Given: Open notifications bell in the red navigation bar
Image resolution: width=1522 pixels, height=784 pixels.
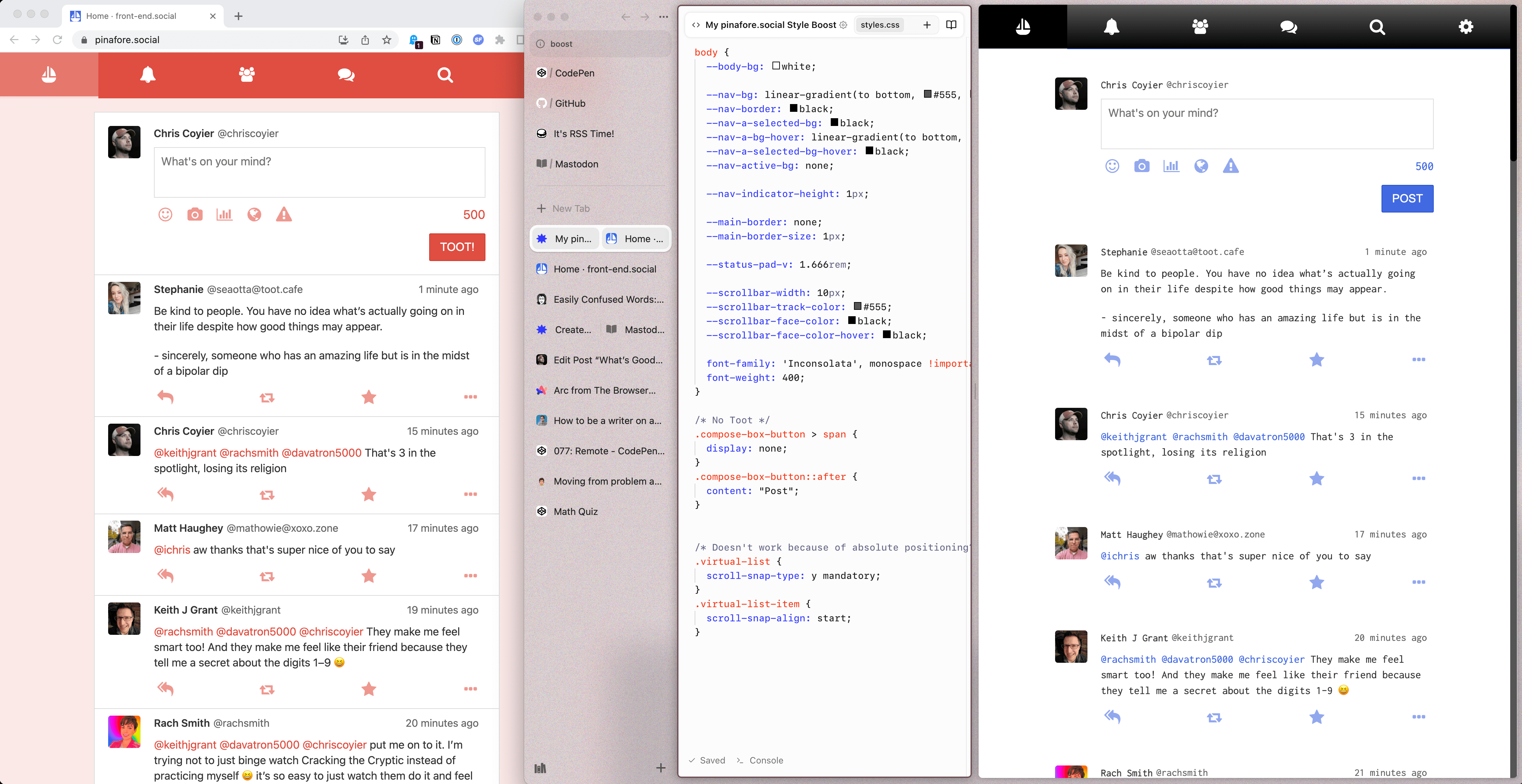Looking at the screenshot, I should click(x=148, y=74).
